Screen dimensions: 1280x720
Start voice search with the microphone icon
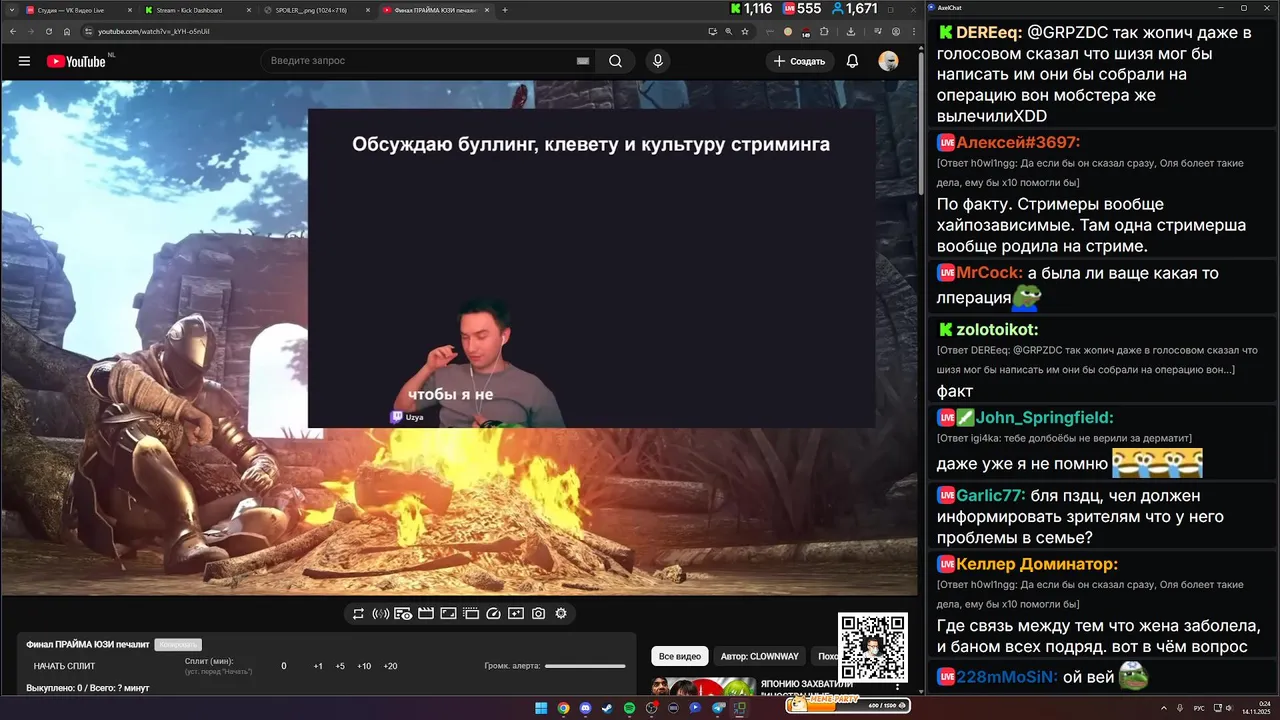[x=657, y=61]
